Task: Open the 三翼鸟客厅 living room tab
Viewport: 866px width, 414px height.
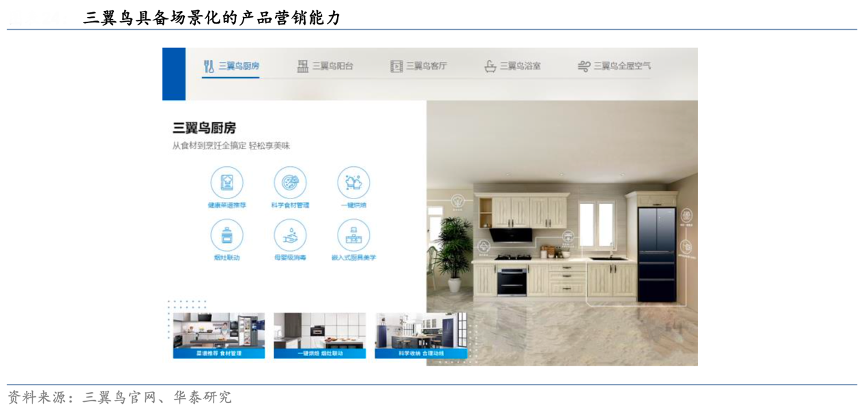Action: coord(419,66)
